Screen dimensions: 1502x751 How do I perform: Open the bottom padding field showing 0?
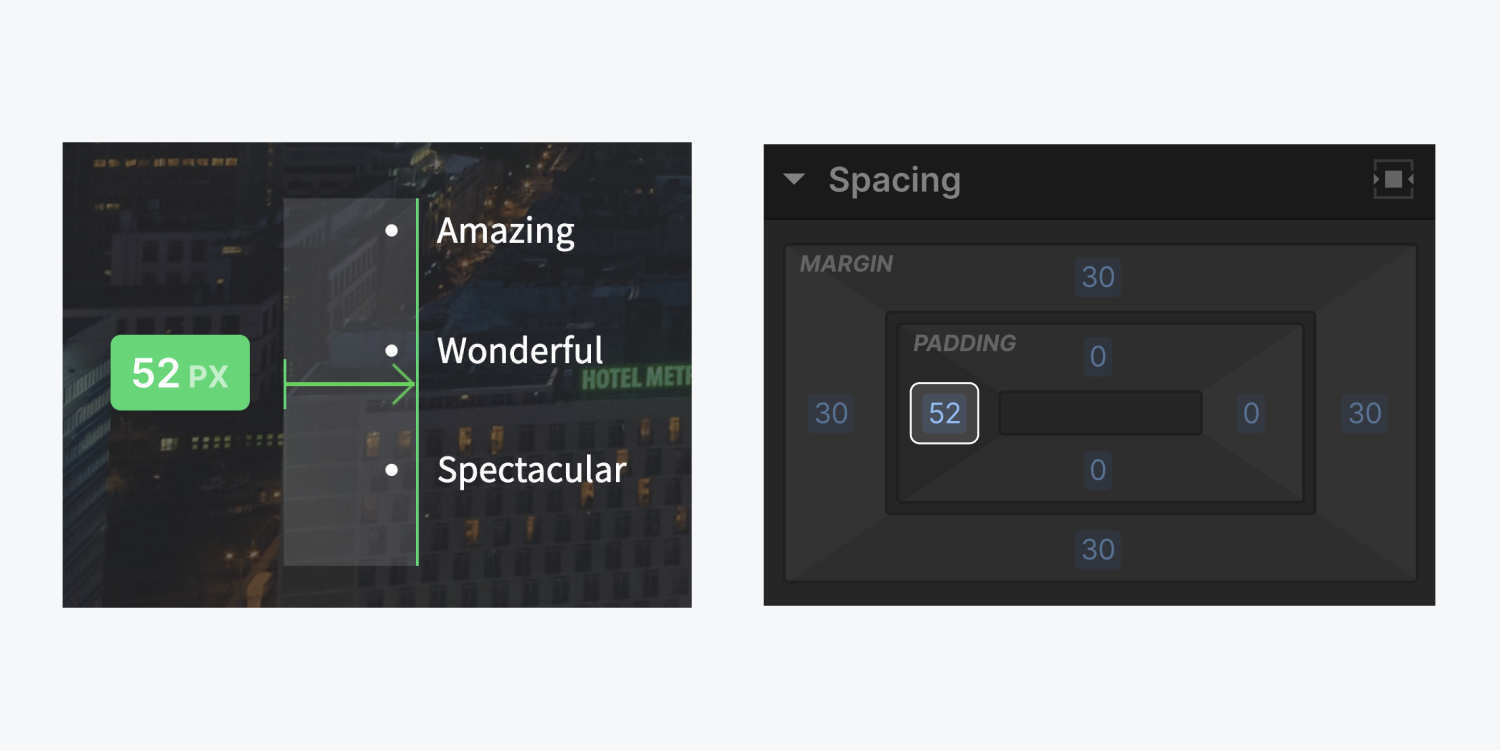pos(1097,471)
